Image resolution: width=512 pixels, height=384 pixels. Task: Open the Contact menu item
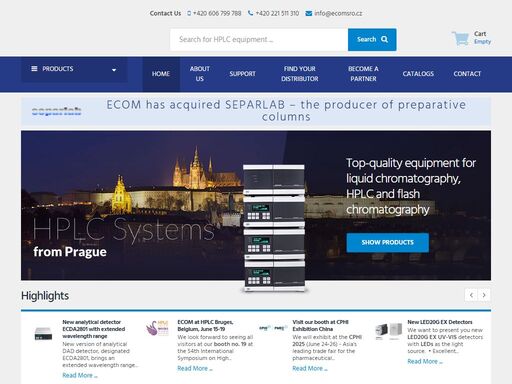467,74
